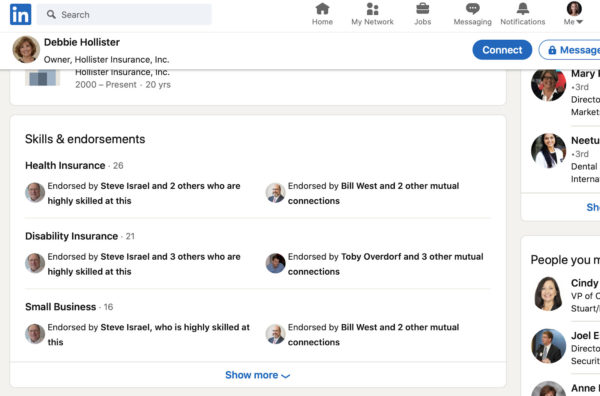This screenshot has height=396, width=600.
Task: Open the Disability Insurance skill
Action: coord(72,236)
